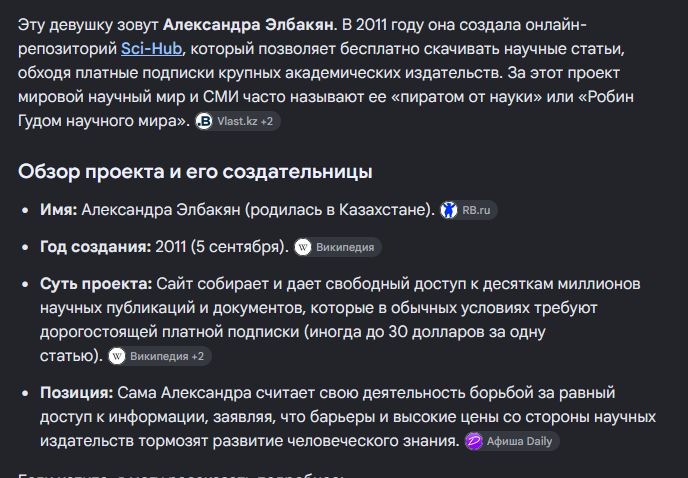Viewport: 688px width, 478px height.
Task: Click the bold 'Суть проекта:' label
Action: click(96, 284)
